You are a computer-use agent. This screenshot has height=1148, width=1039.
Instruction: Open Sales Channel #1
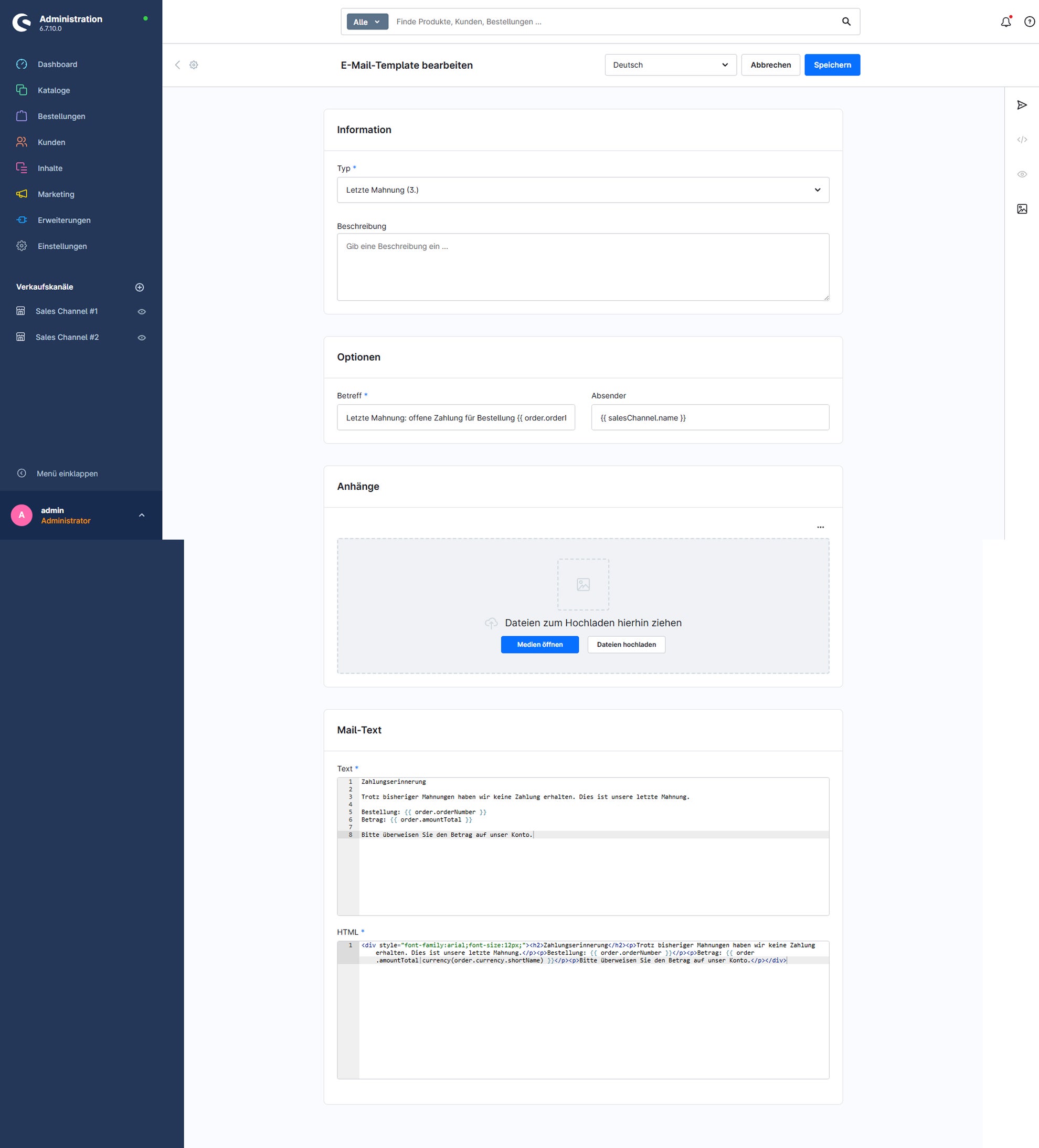point(67,311)
